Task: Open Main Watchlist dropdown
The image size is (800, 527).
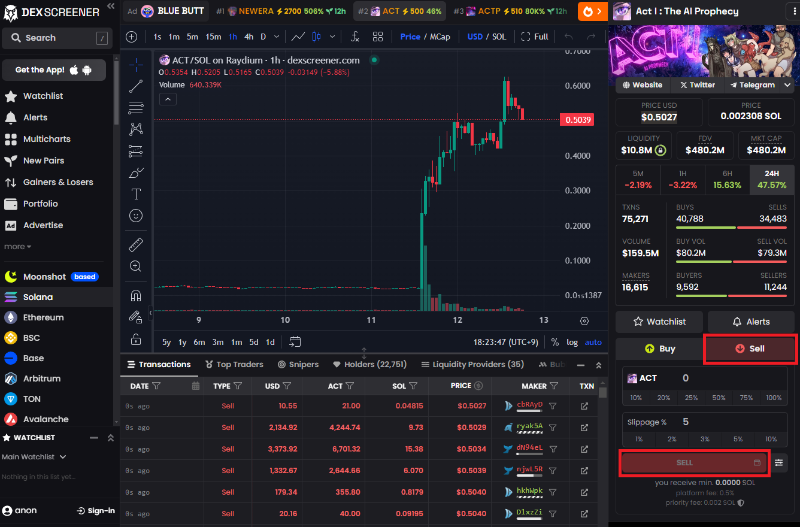Action: (34, 457)
